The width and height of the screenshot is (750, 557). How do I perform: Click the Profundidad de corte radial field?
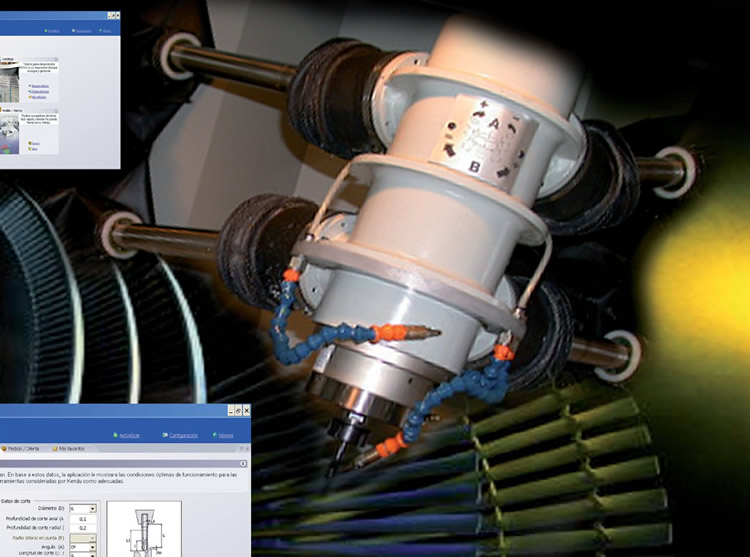pos(83,528)
